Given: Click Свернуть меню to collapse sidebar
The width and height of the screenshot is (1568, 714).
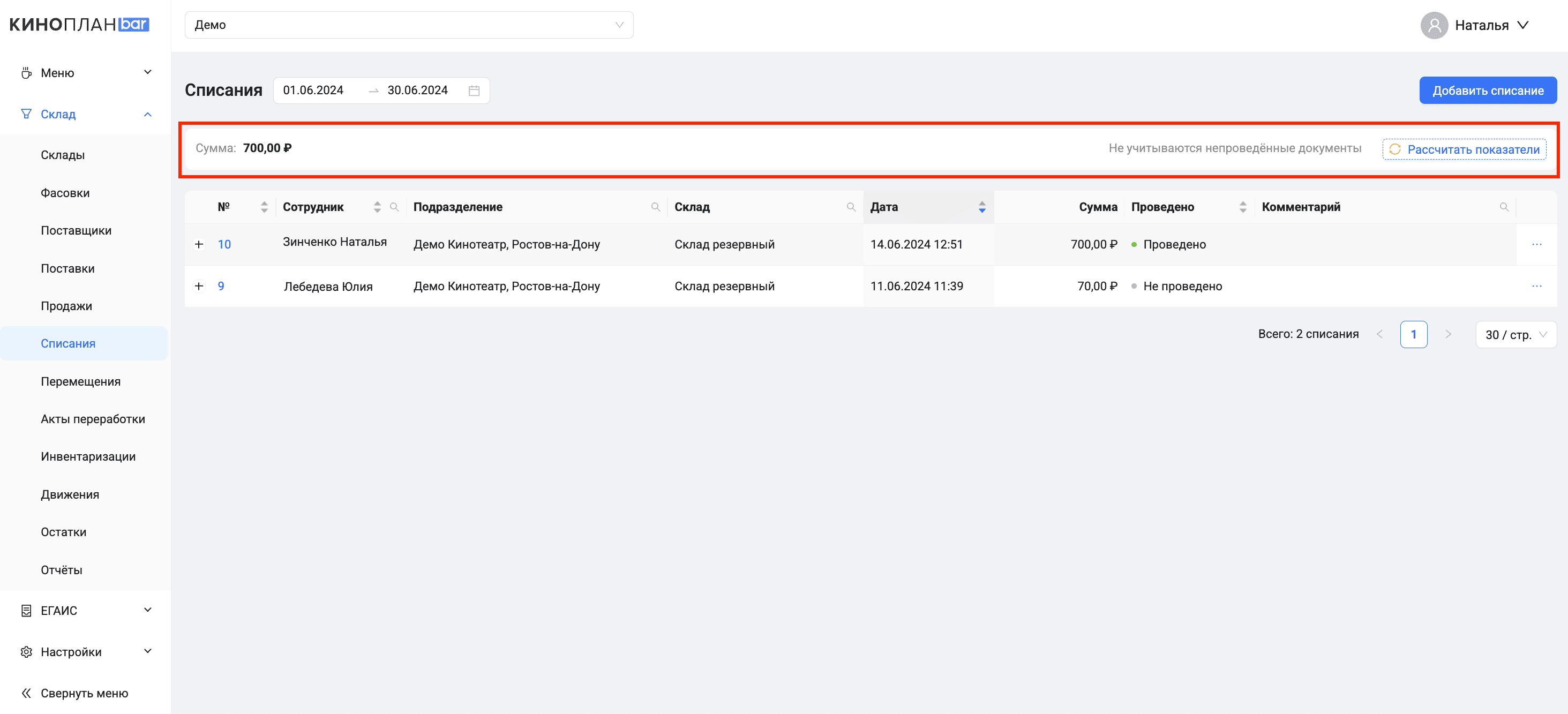Looking at the screenshot, I should [x=84, y=693].
